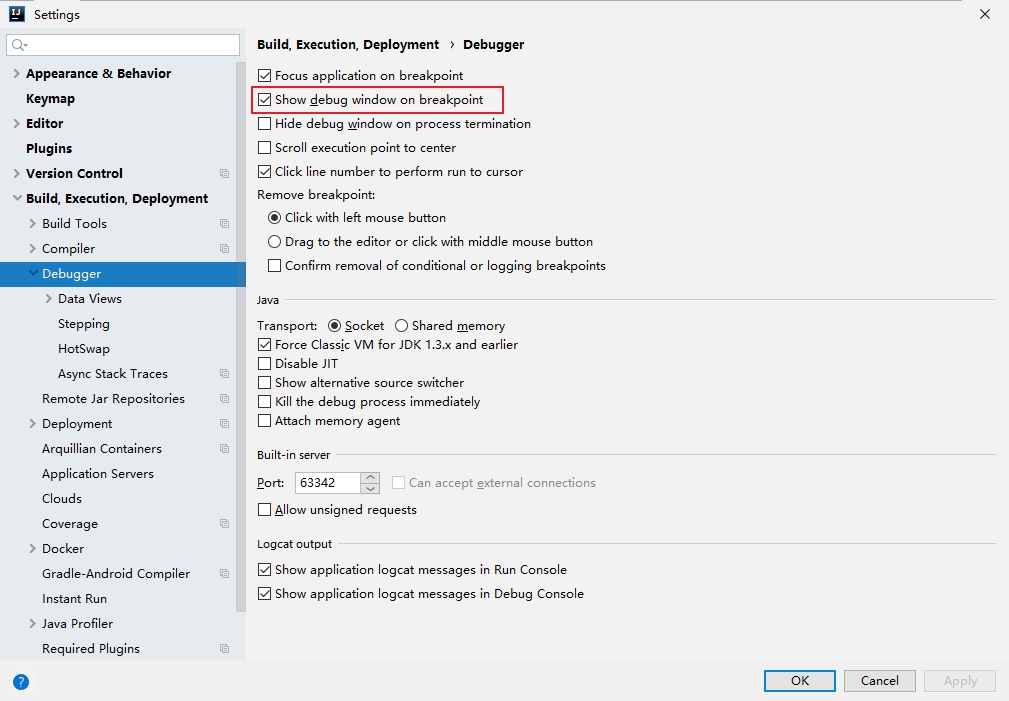Image resolution: width=1009 pixels, height=701 pixels.
Task: Click the Cancel button
Action: [x=879, y=681]
